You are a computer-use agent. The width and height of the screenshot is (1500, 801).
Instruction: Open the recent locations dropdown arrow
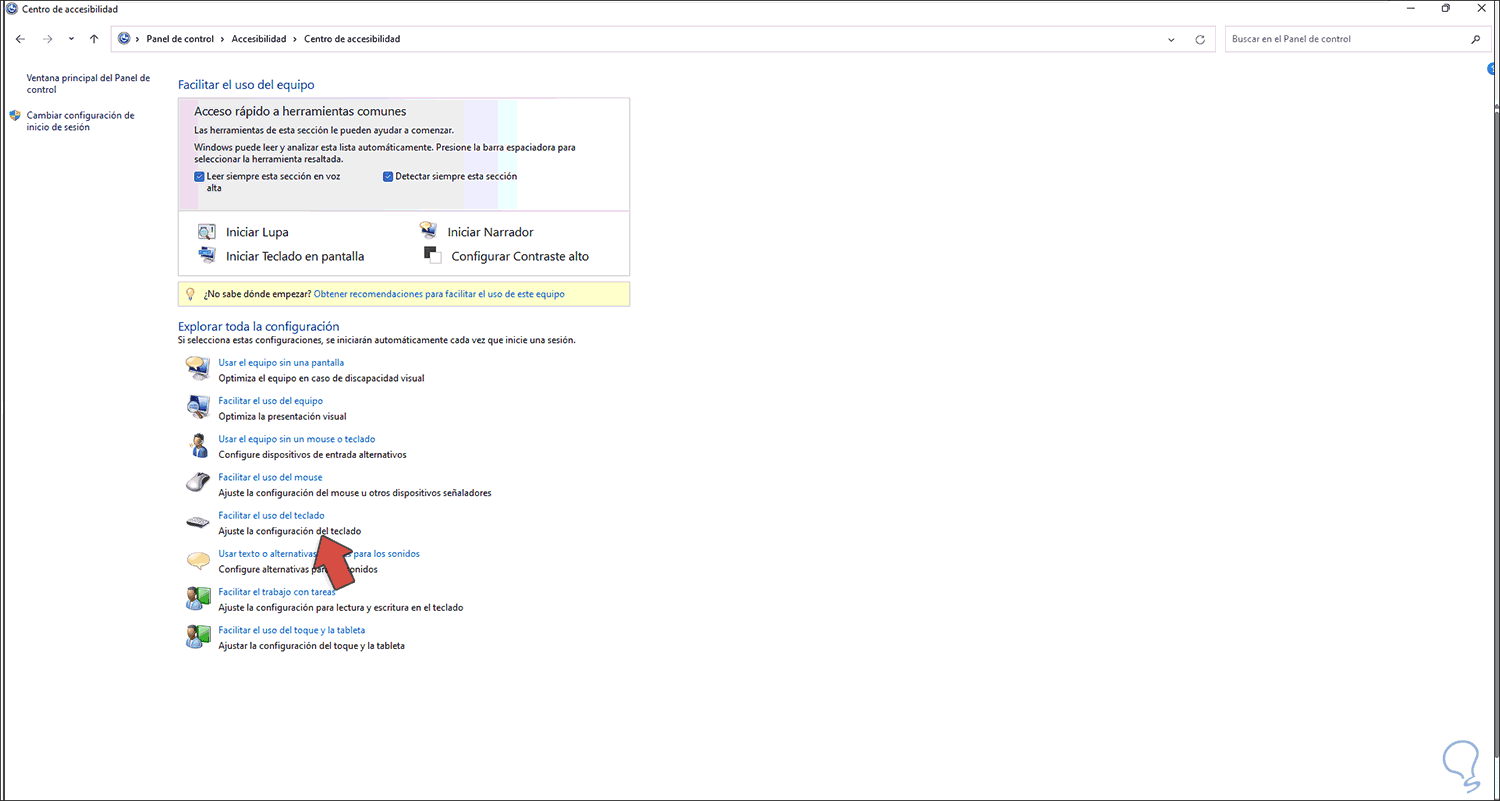[71, 39]
